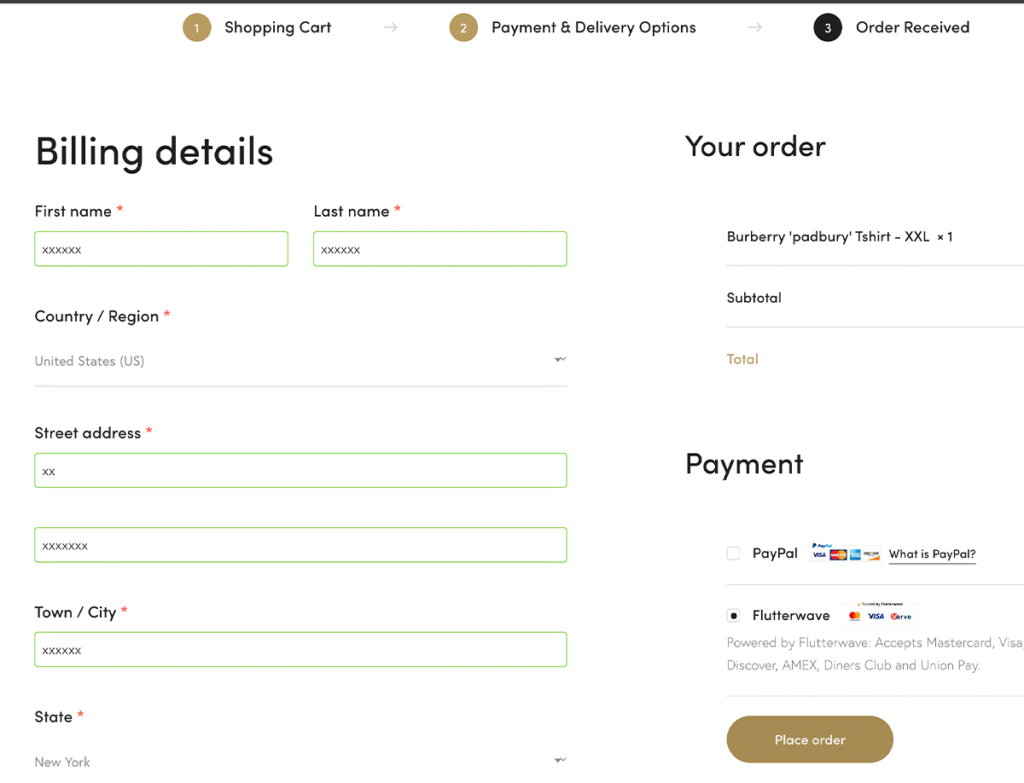This screenshot has height=783, width=1024.
Task: Click the arrow before Order Received step
Action: [x=755, y=27]
